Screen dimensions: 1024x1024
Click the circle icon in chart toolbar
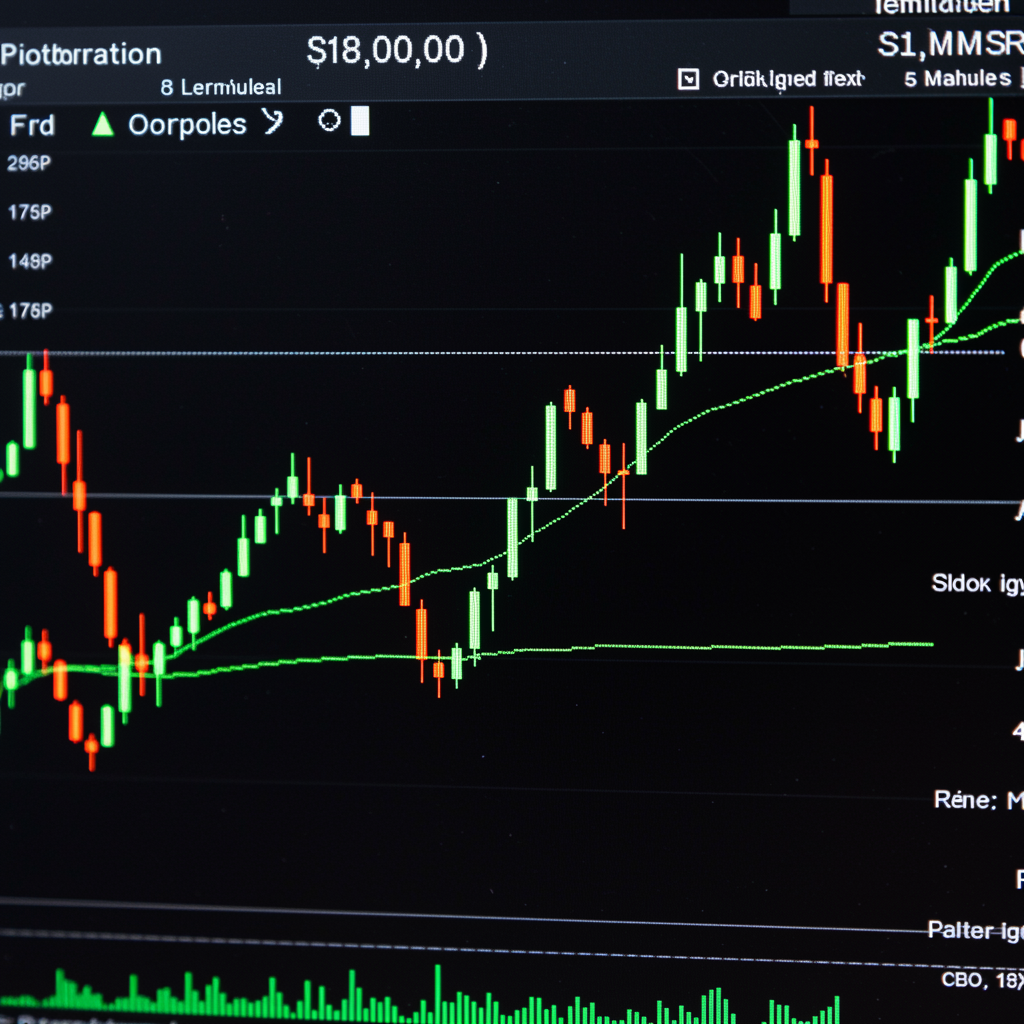pos(329,121)
